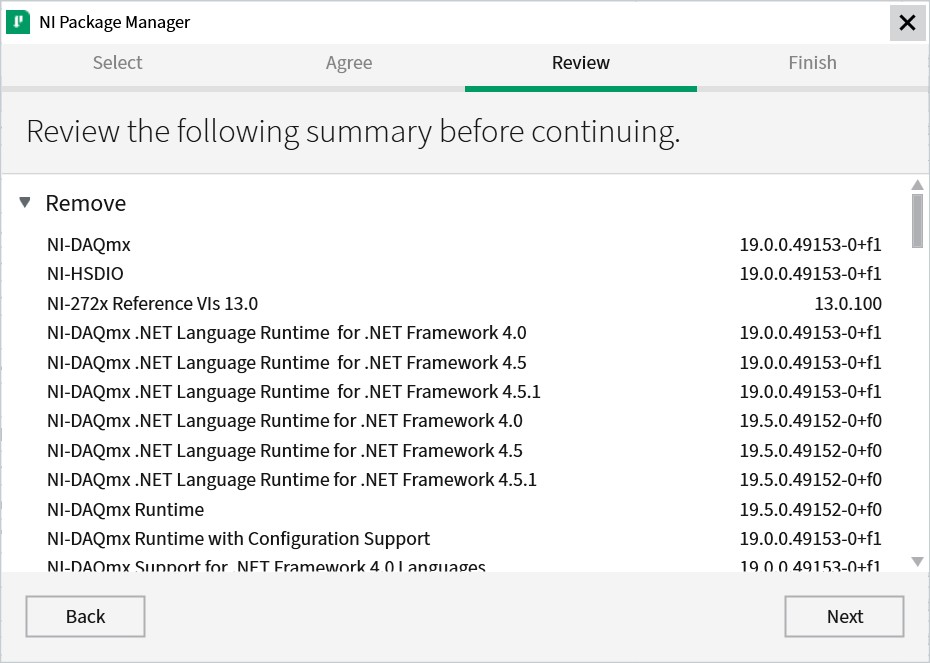
Task: Open the Review step tab
Action: (581, 63)
